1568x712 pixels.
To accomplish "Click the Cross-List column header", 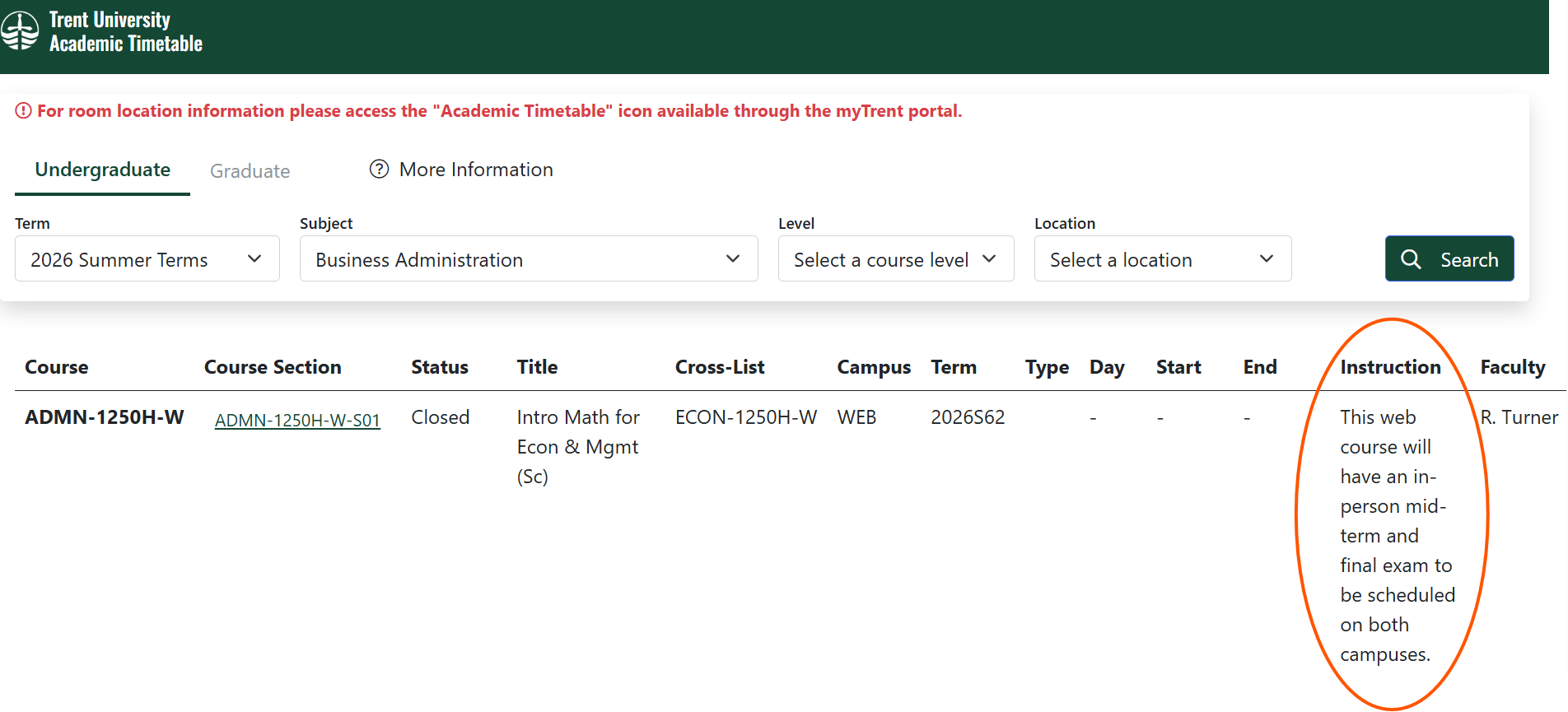I will coord(720,367).
